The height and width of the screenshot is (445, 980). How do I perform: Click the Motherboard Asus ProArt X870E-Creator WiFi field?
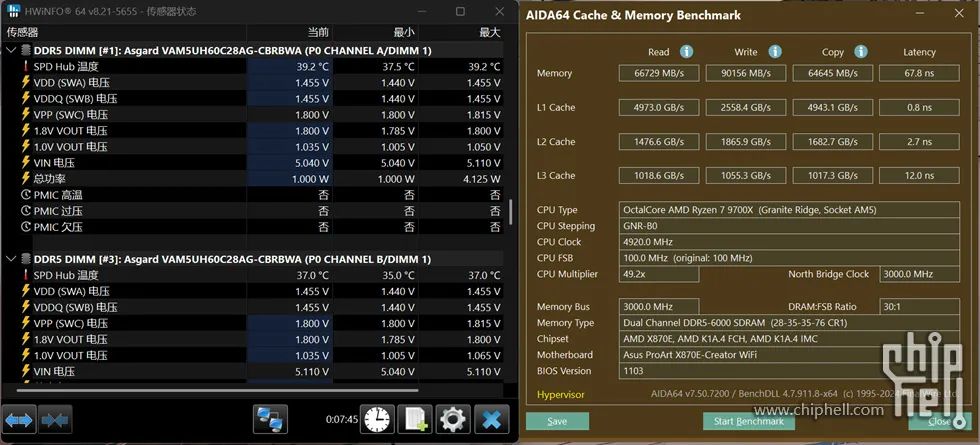pyautogui.click(x=789, y=354)
